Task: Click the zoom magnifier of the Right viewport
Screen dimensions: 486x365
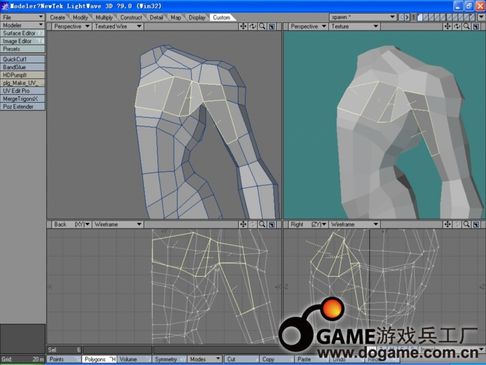Action: [x=467, y=224]
